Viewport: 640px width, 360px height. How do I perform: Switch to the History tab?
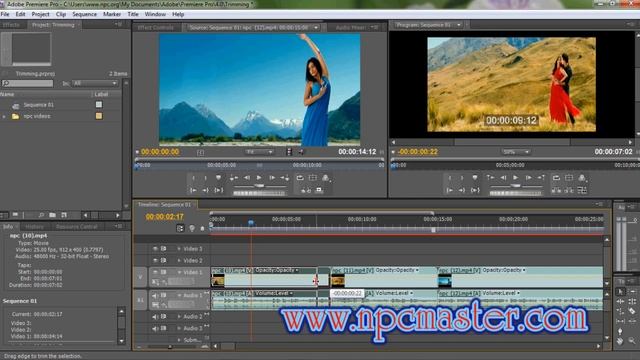point(34,227)
